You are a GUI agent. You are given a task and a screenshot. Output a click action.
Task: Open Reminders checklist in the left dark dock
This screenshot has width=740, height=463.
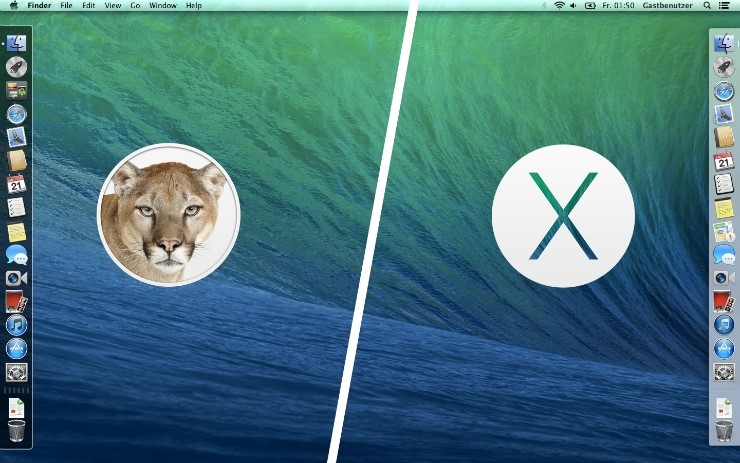point(17,208)
